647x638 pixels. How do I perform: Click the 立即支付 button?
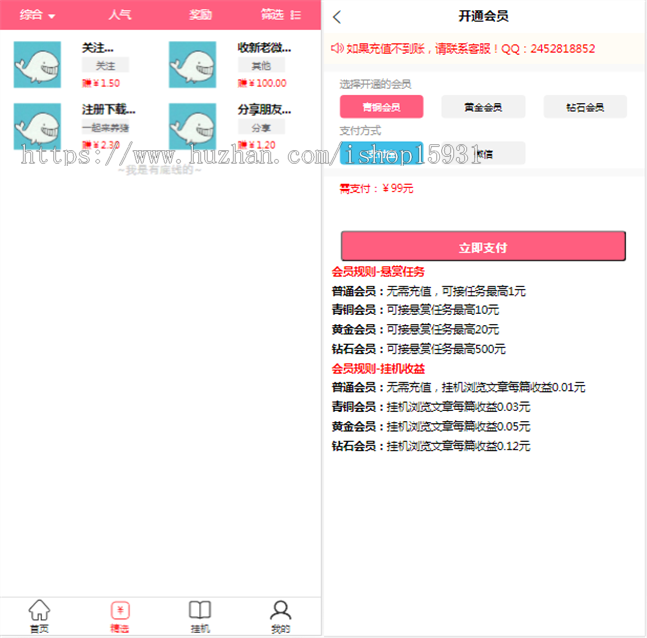(x=483, y=246)
